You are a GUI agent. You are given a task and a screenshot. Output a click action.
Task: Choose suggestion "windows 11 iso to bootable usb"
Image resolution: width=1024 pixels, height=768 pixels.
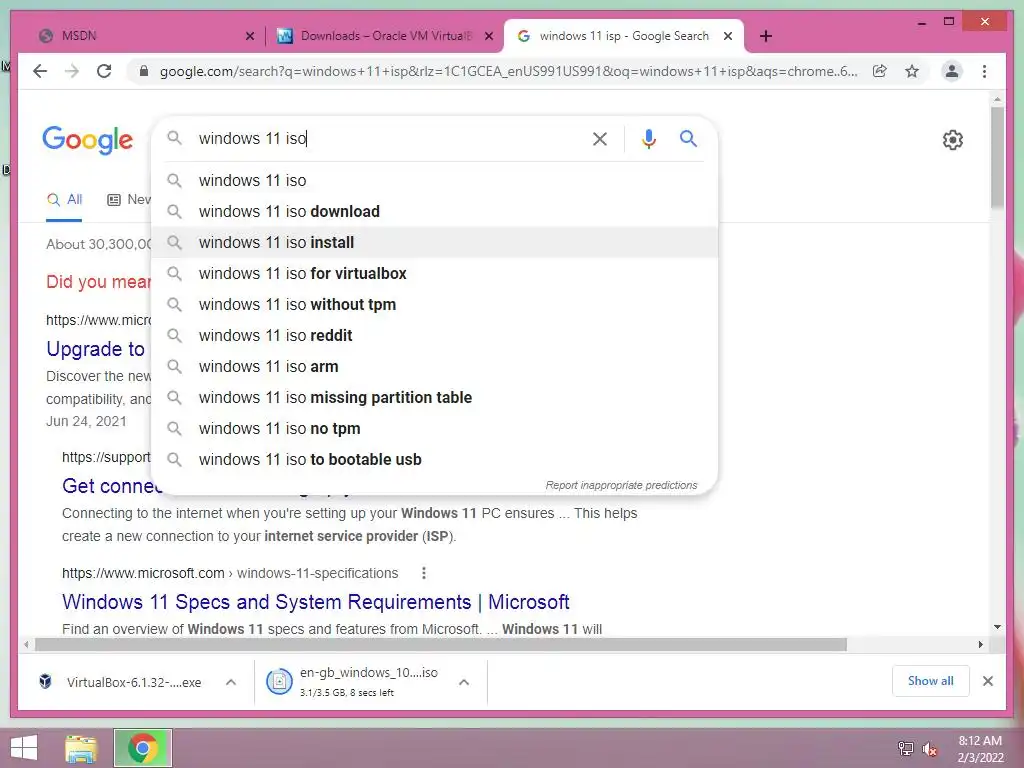[x=434, y=460]
